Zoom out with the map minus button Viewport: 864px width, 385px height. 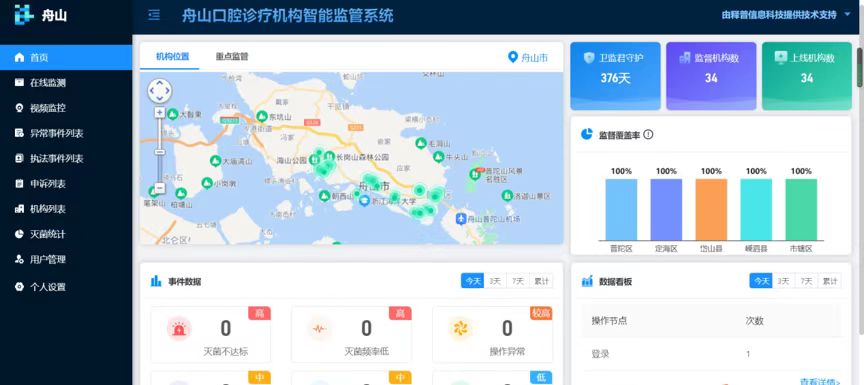tap(159, 188)
